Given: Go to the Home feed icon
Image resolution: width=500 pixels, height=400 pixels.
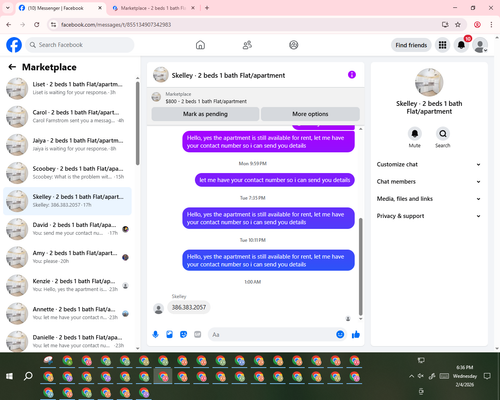Looking at the screenshot, I should (x=200, y=45).
